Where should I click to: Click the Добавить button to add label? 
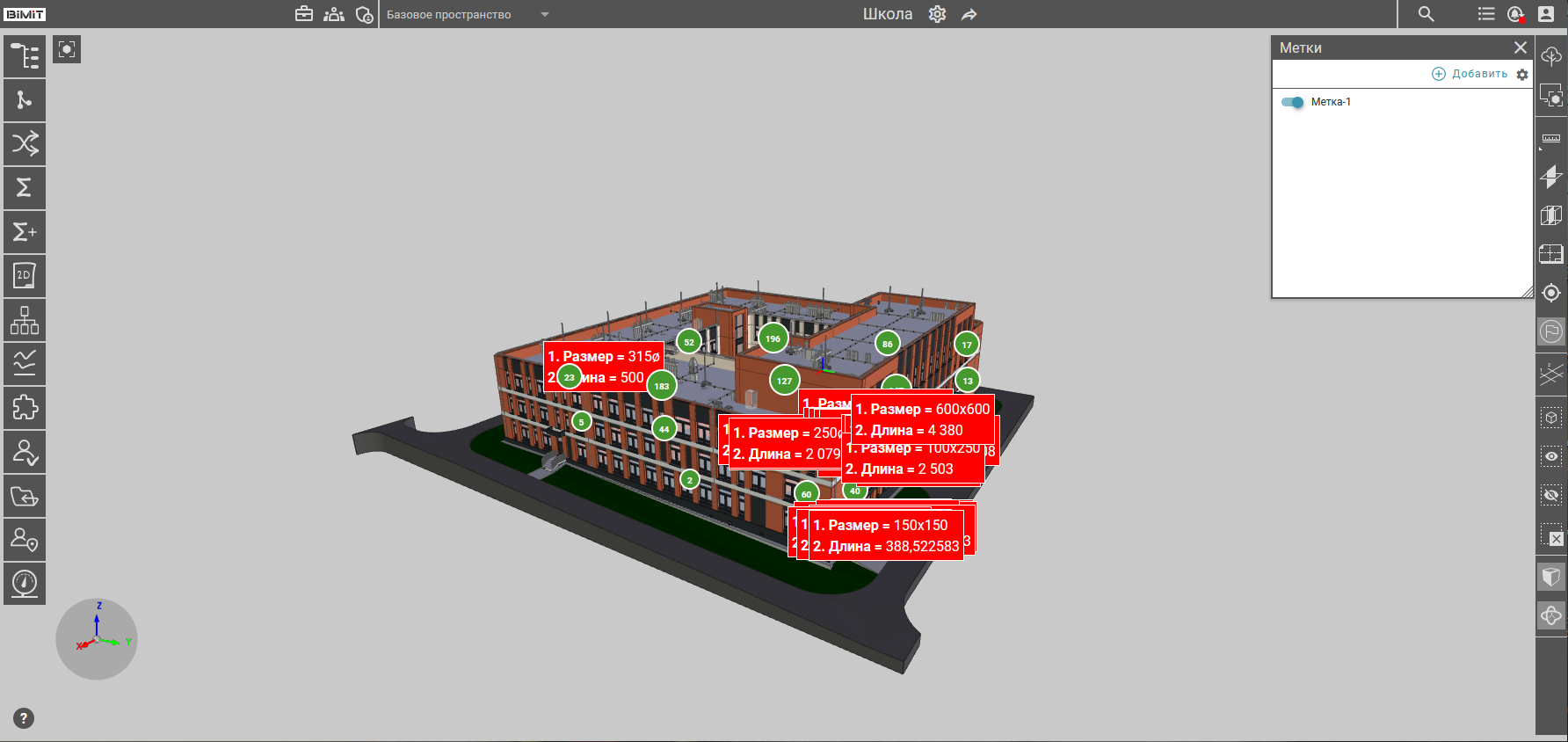tap(1470, 74)
